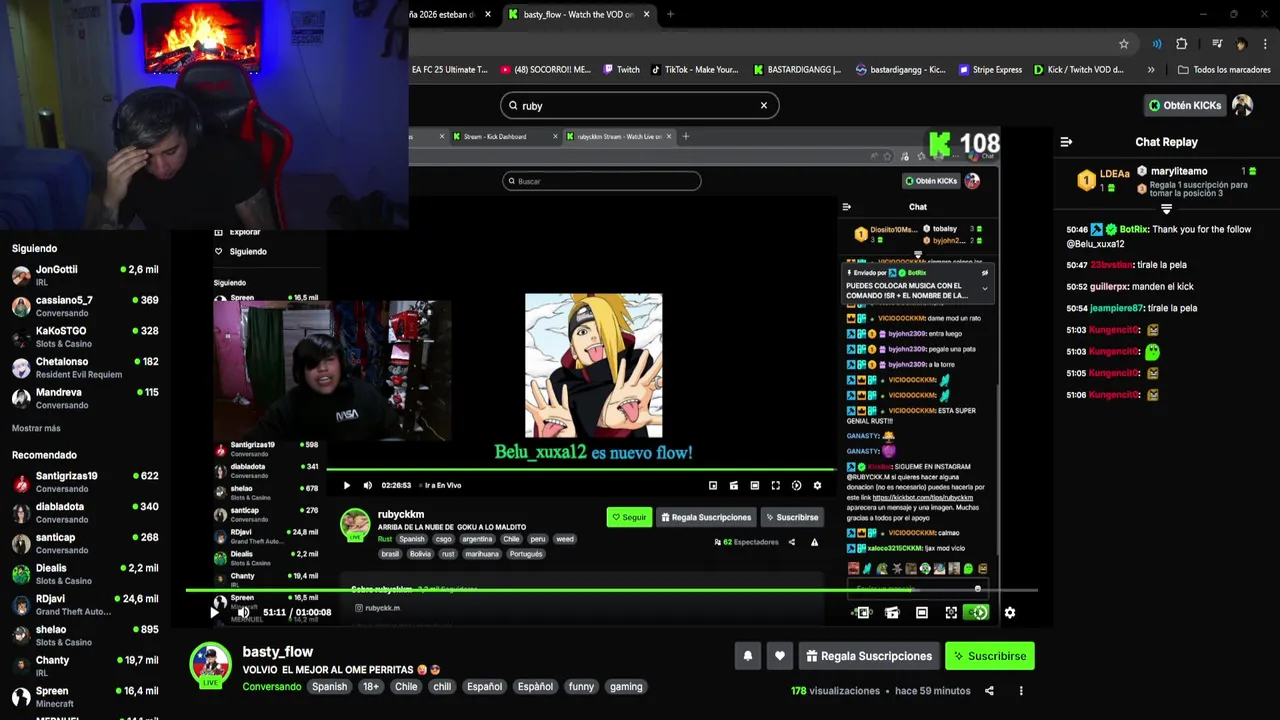Open KaKoSTGO channel in sidebar
This screenshot has height=720, width=1280.
click(85, 337)
